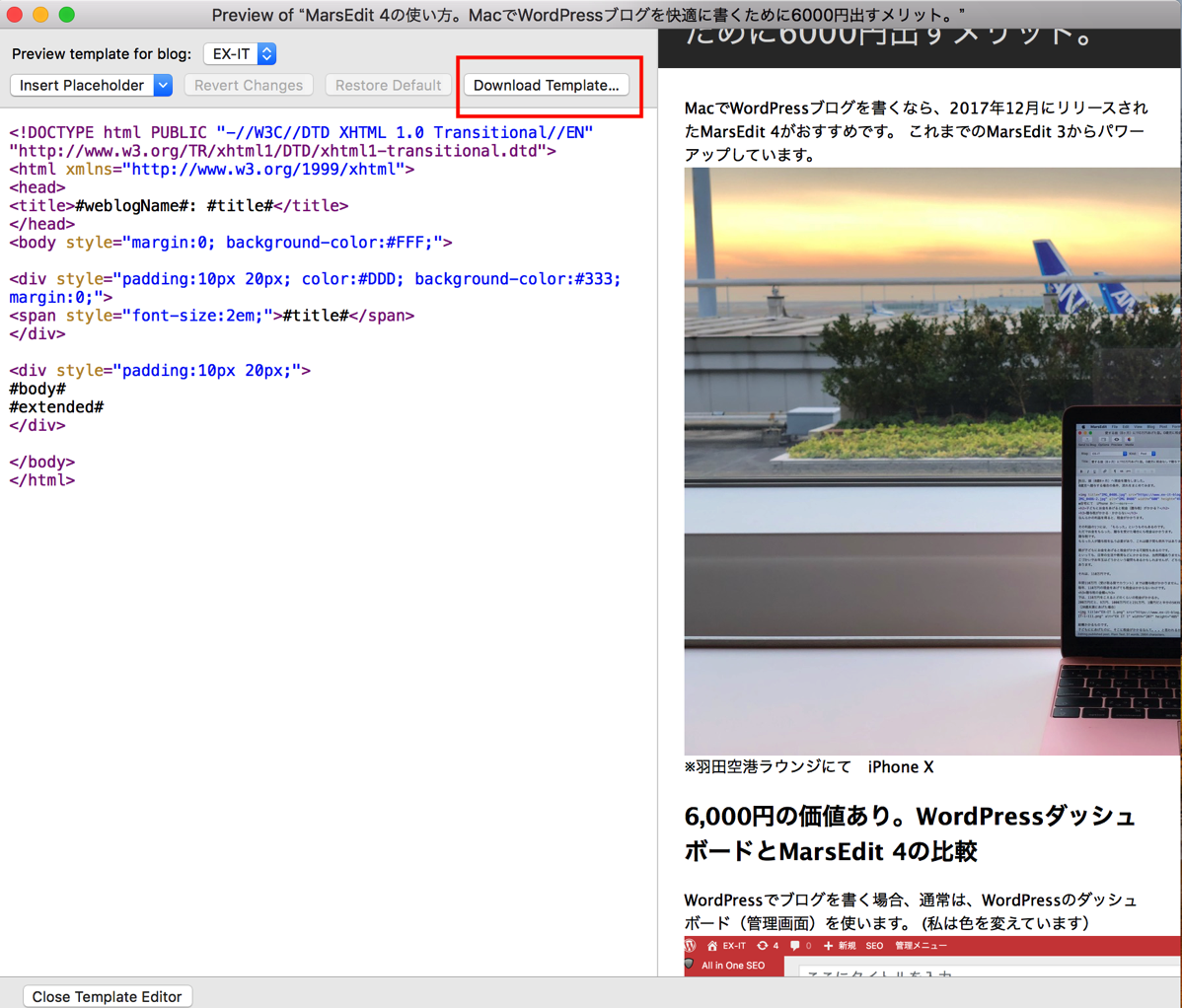Click the </body> closing tag line
Image resolution: width=1182 pixels, height=1008 pixels.
42,462
